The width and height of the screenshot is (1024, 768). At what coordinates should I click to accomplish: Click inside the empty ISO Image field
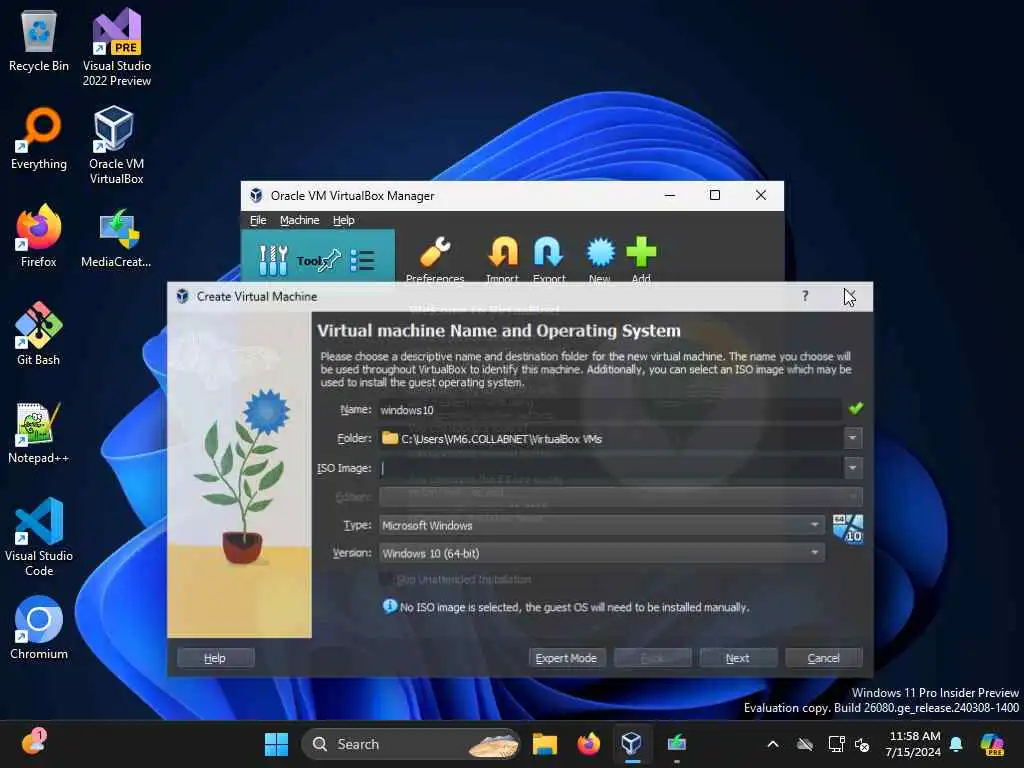tap(611, 468)
